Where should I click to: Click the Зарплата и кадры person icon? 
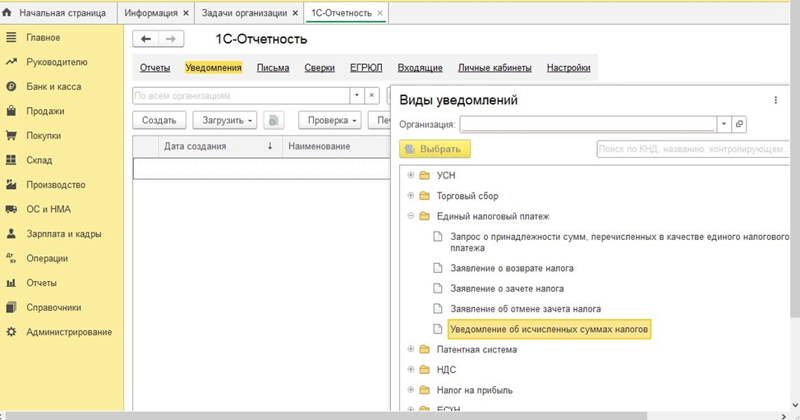[x=11, y=233]
